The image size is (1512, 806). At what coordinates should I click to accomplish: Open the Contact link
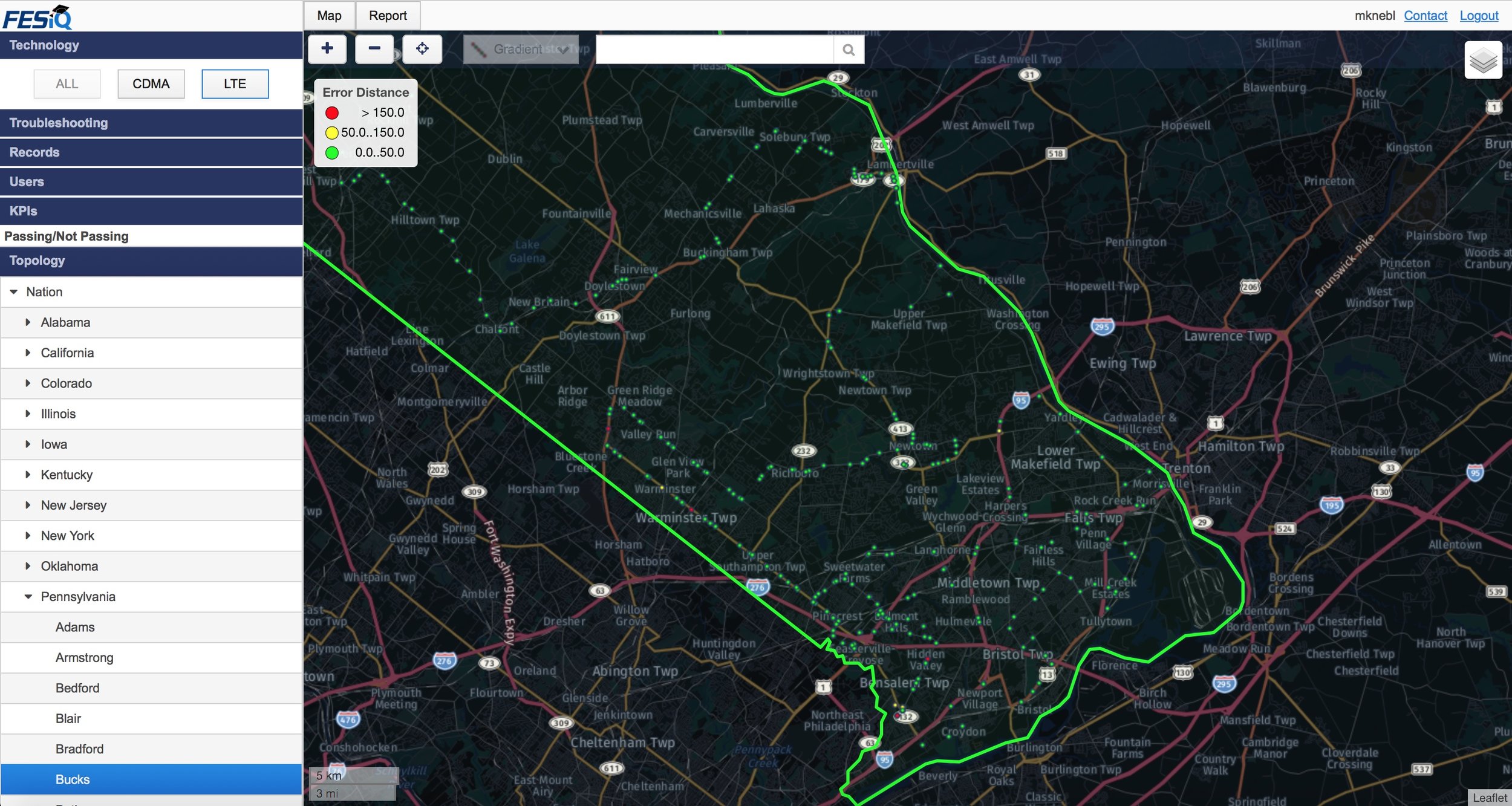point(1426,16)
